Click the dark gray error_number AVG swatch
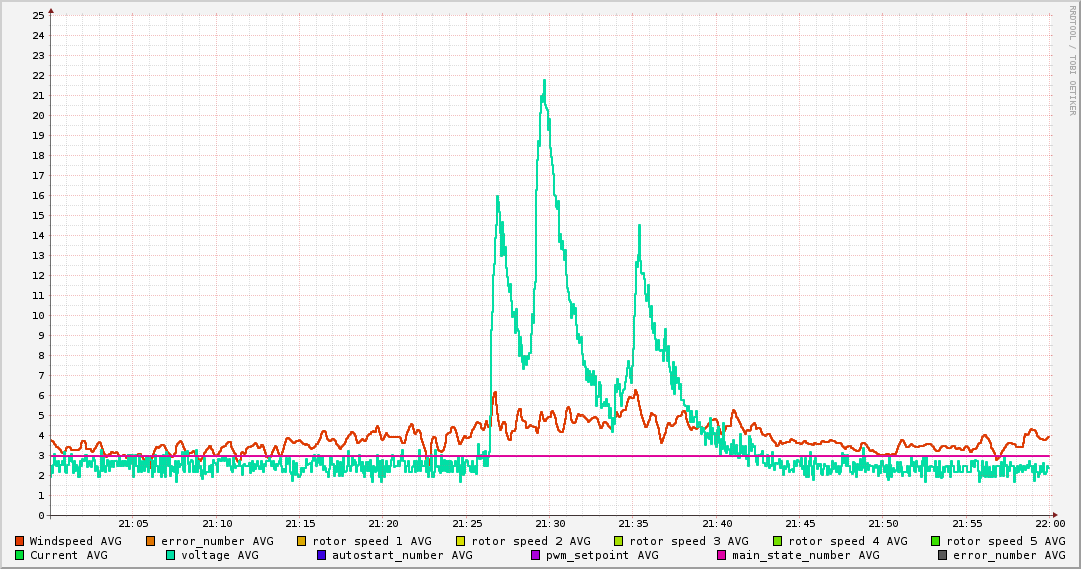1081x569 pixels. (x=942, y=555)
